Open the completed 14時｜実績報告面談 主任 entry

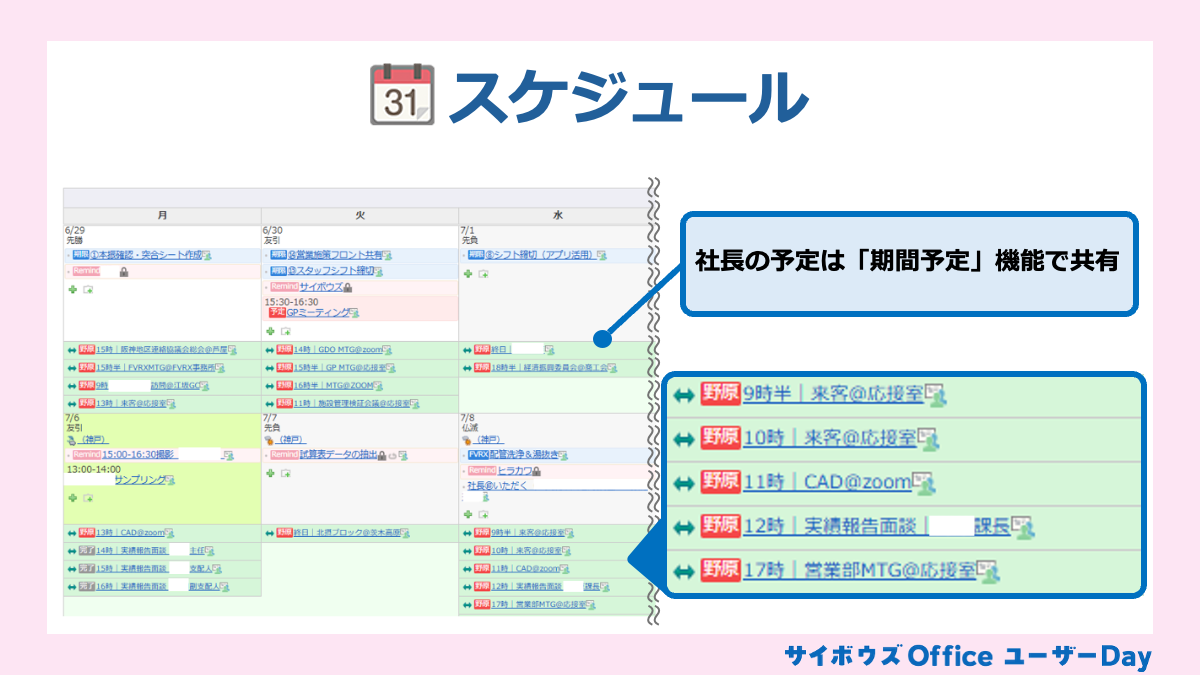tap(151, 551)
